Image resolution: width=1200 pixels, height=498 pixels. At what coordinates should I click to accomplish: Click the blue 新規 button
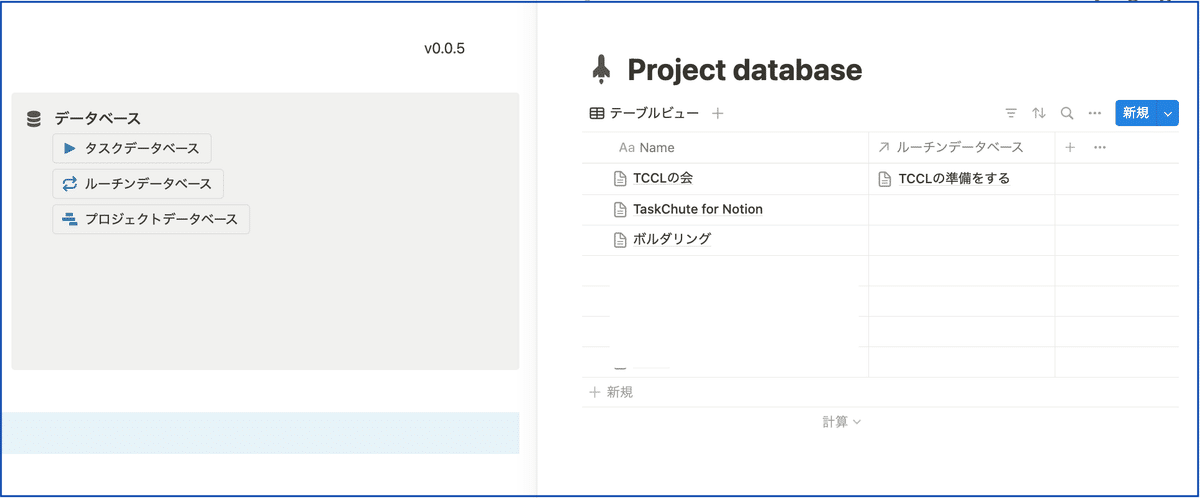coord(1137,114)
